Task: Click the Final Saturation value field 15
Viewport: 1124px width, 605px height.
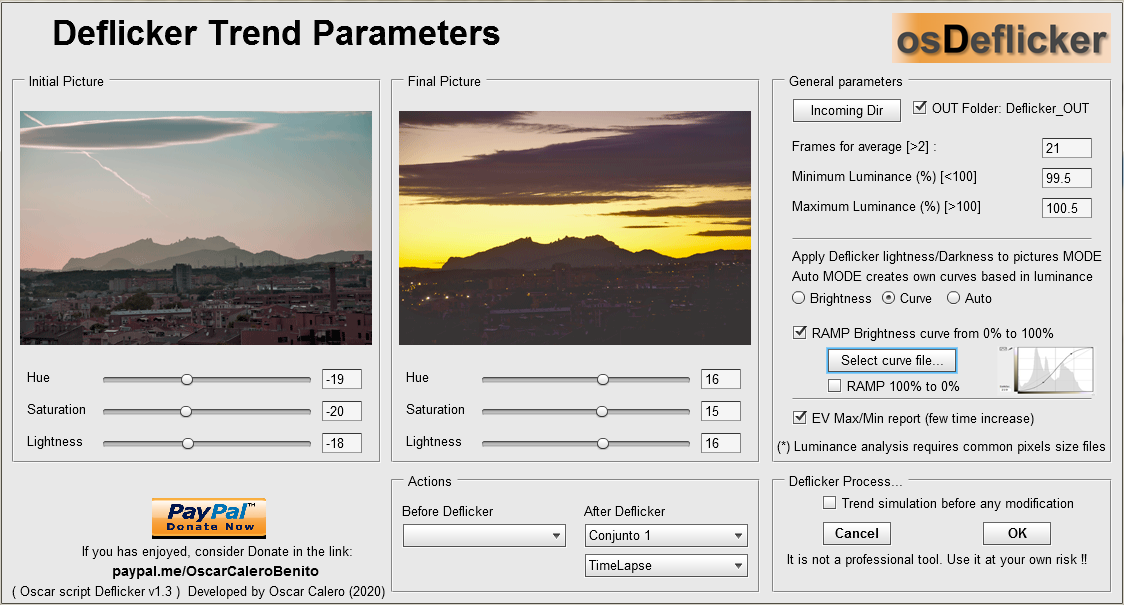Action: coord(721,411)
